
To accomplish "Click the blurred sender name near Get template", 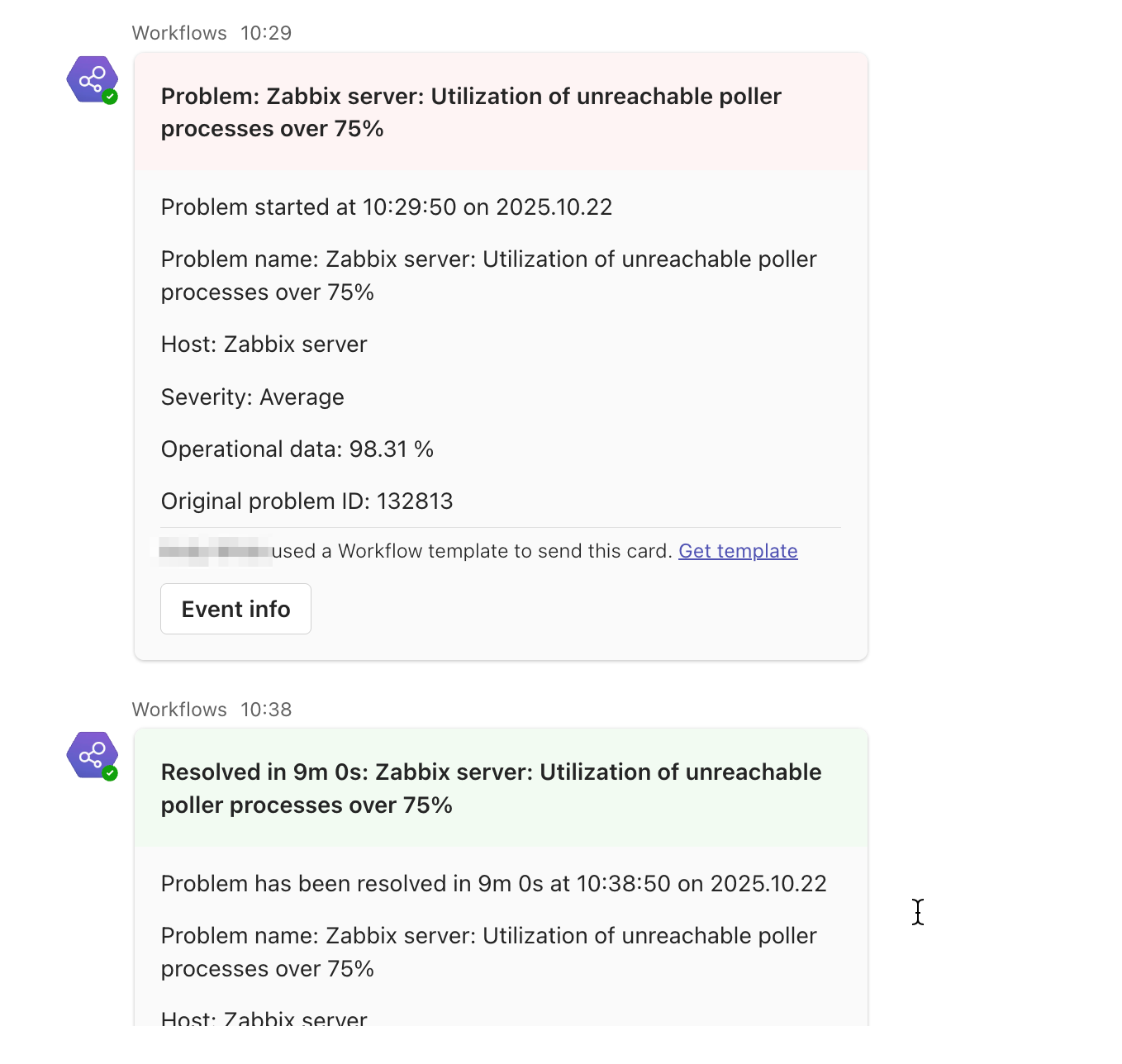I will (x=215, y=550).
